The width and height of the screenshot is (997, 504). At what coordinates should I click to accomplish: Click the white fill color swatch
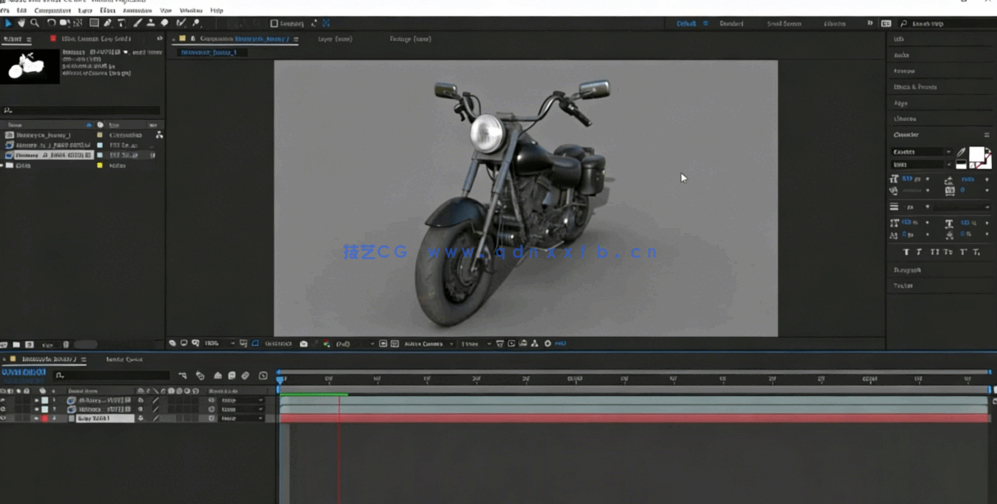[976, 154]
